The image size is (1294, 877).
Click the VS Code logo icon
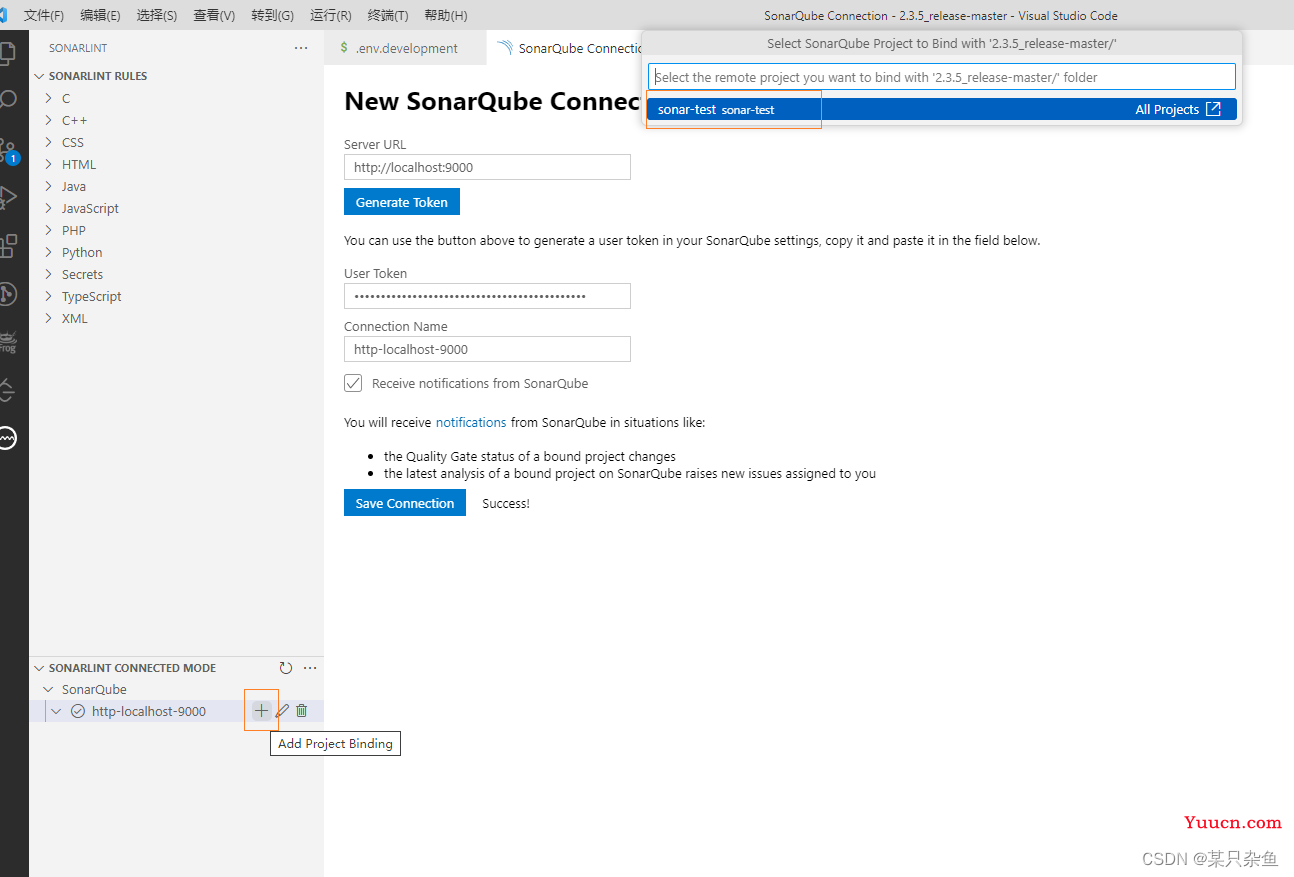click(x=4, y=16)
